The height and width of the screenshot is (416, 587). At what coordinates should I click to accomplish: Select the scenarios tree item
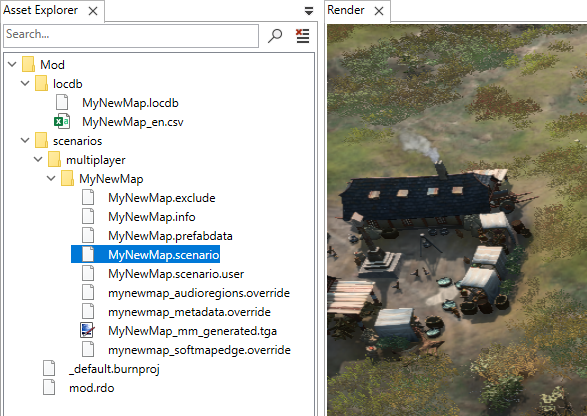point(77,141)
